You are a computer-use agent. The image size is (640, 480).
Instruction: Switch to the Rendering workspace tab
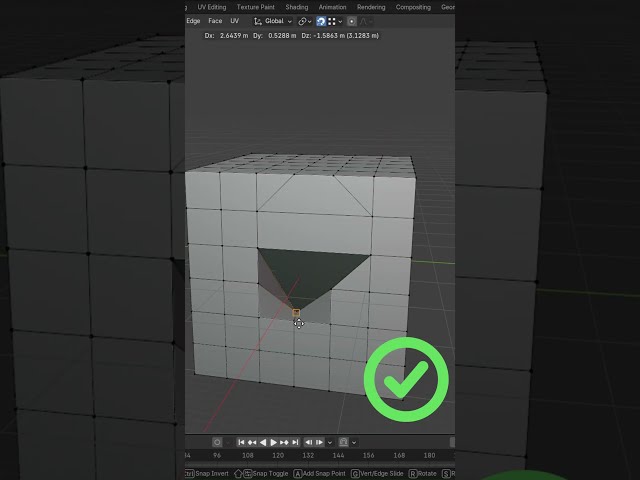tap(371, 7)
